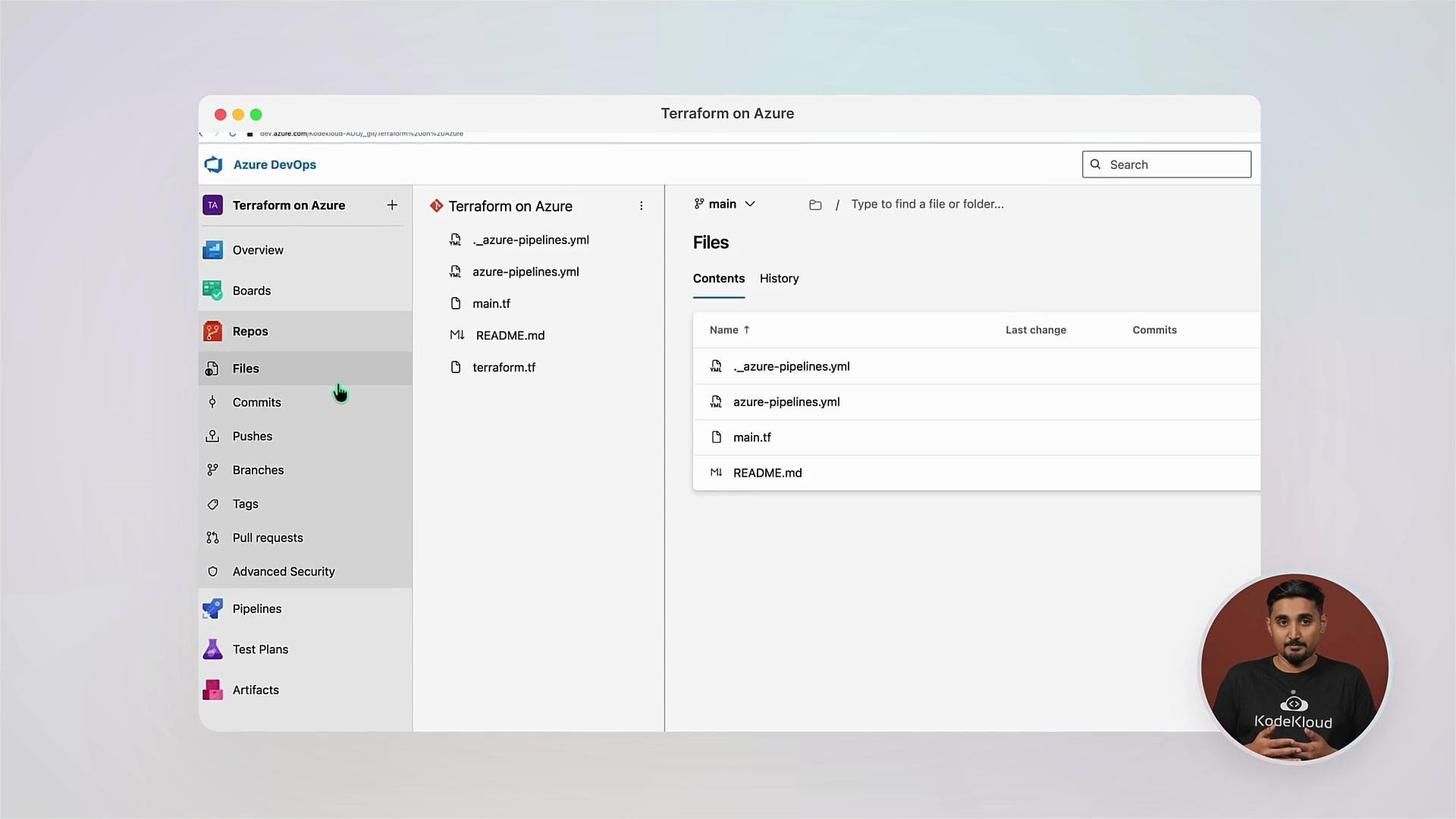
Task: Open the Terraform on Azure repository dropdown
Action: [x=510, y=206]
